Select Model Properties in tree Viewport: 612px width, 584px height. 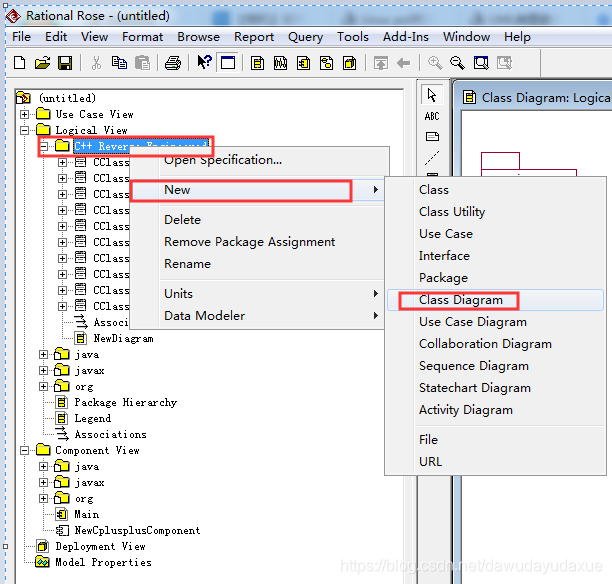pos(103,563)
